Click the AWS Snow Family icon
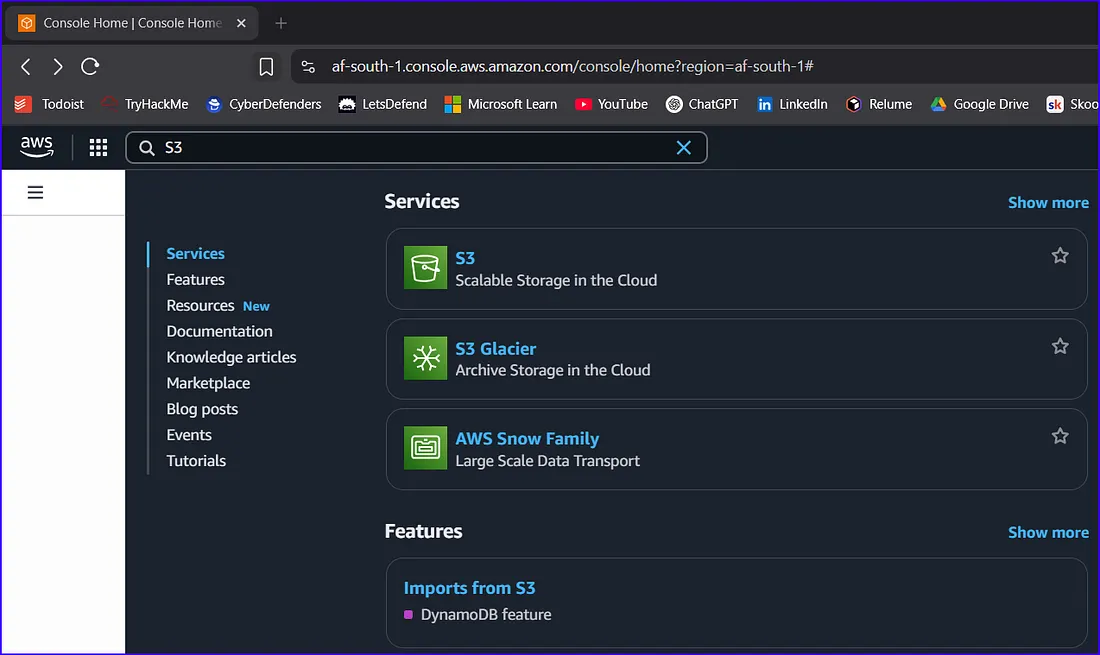The width and height of the screenshot is (1100, 655). tap(425, 447)
